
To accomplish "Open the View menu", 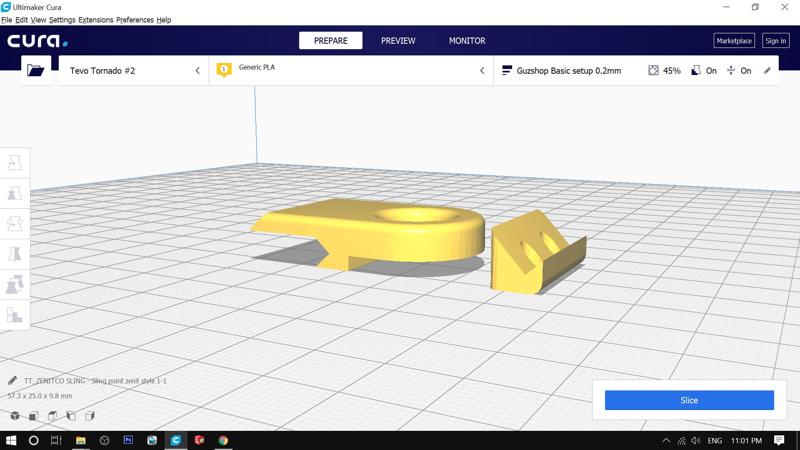I will pos(38,20).
